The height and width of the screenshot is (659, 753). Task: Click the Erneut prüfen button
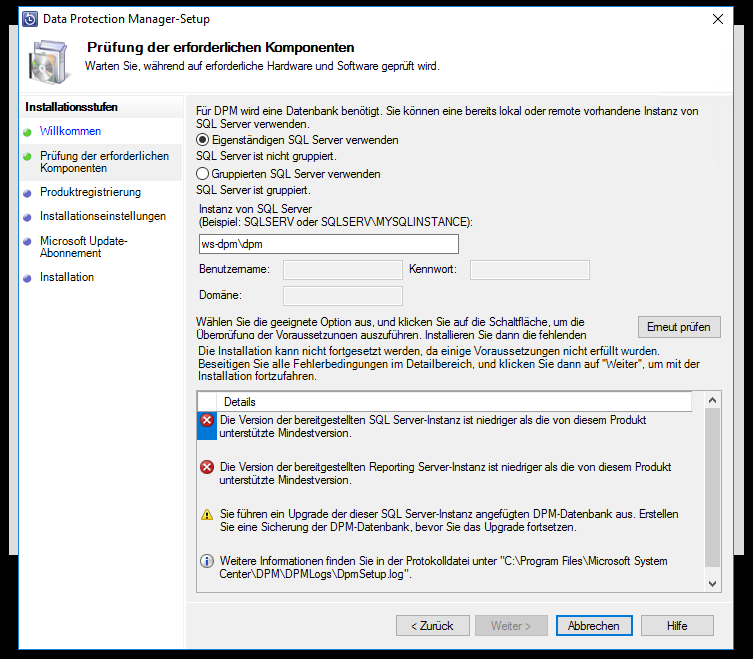(x=679, y=327)
